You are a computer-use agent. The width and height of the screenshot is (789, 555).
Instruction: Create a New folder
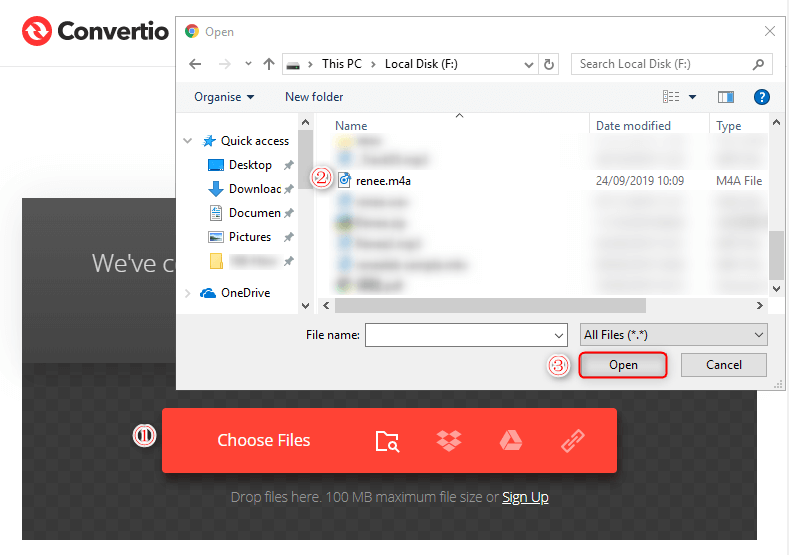314,97
